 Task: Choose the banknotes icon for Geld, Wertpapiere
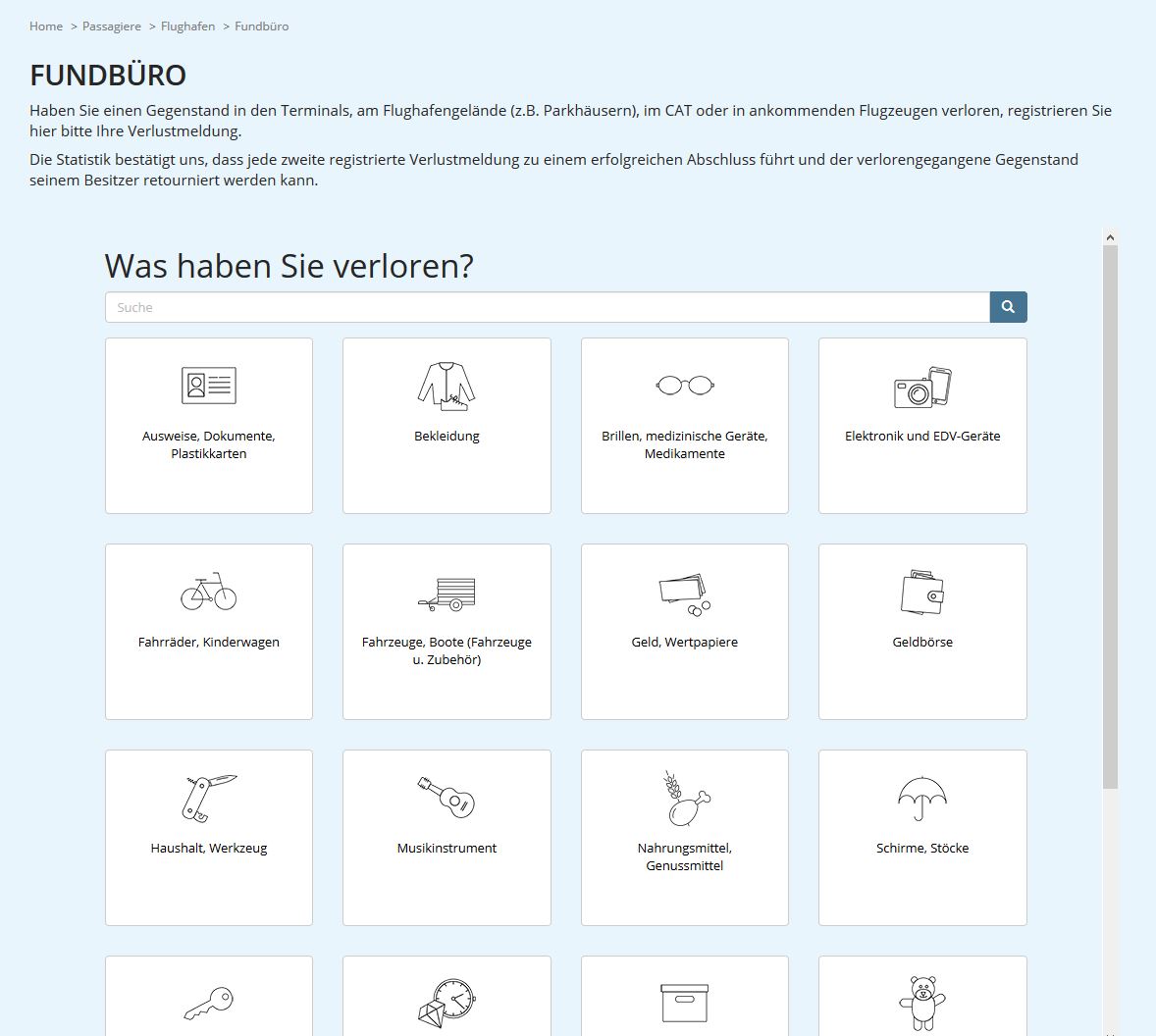click(x=685, y=594)
